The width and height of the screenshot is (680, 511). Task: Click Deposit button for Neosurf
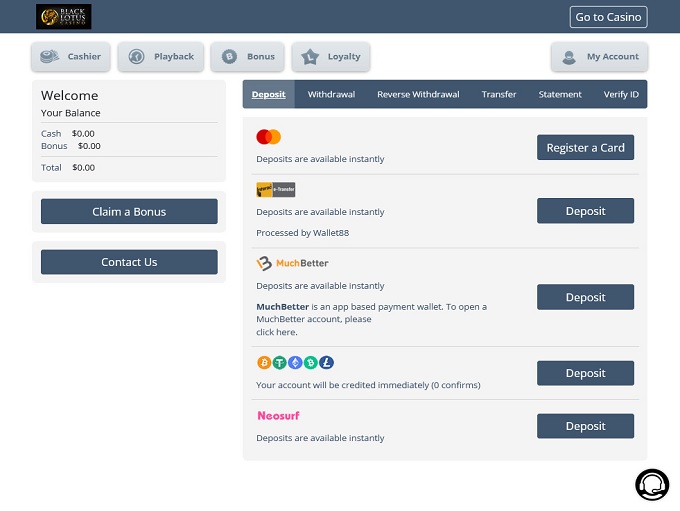point(585,426)
